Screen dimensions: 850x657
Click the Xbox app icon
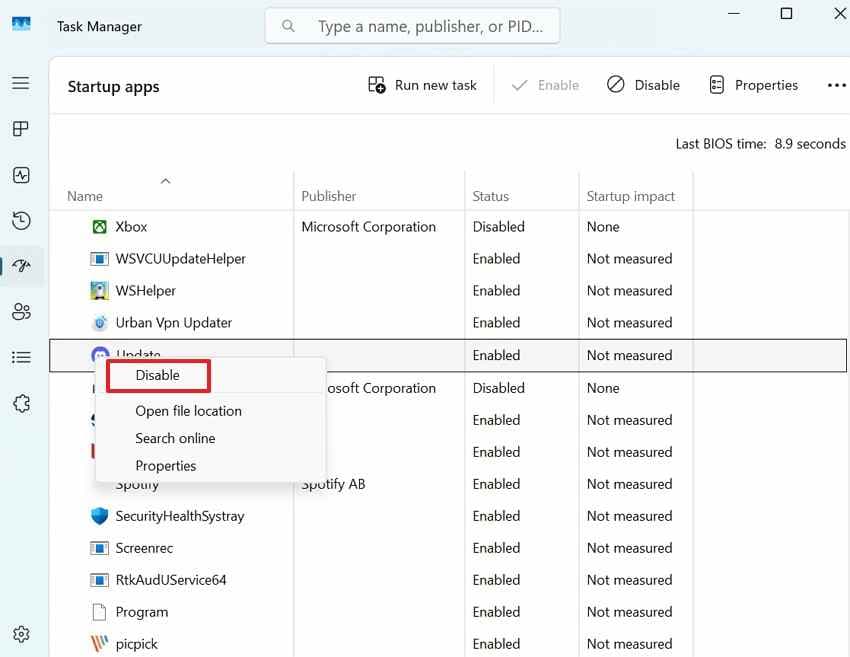(x=99, y=227)
